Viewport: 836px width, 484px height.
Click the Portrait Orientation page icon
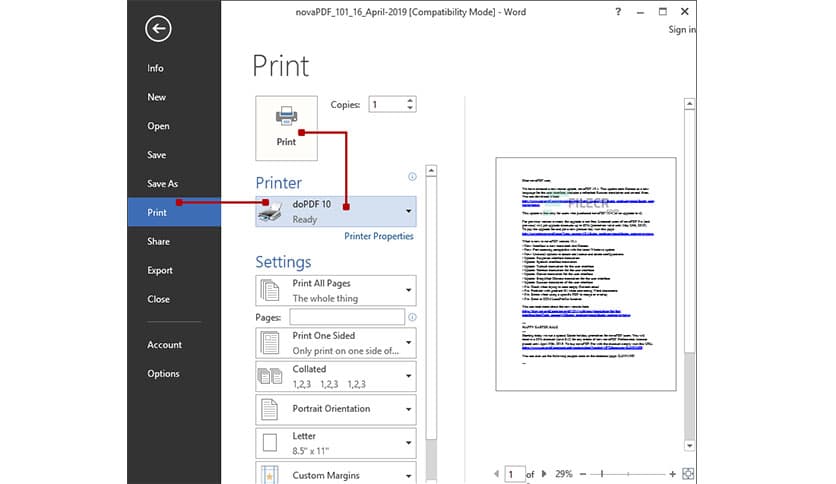pyautogui.click(x=270, y=409)
